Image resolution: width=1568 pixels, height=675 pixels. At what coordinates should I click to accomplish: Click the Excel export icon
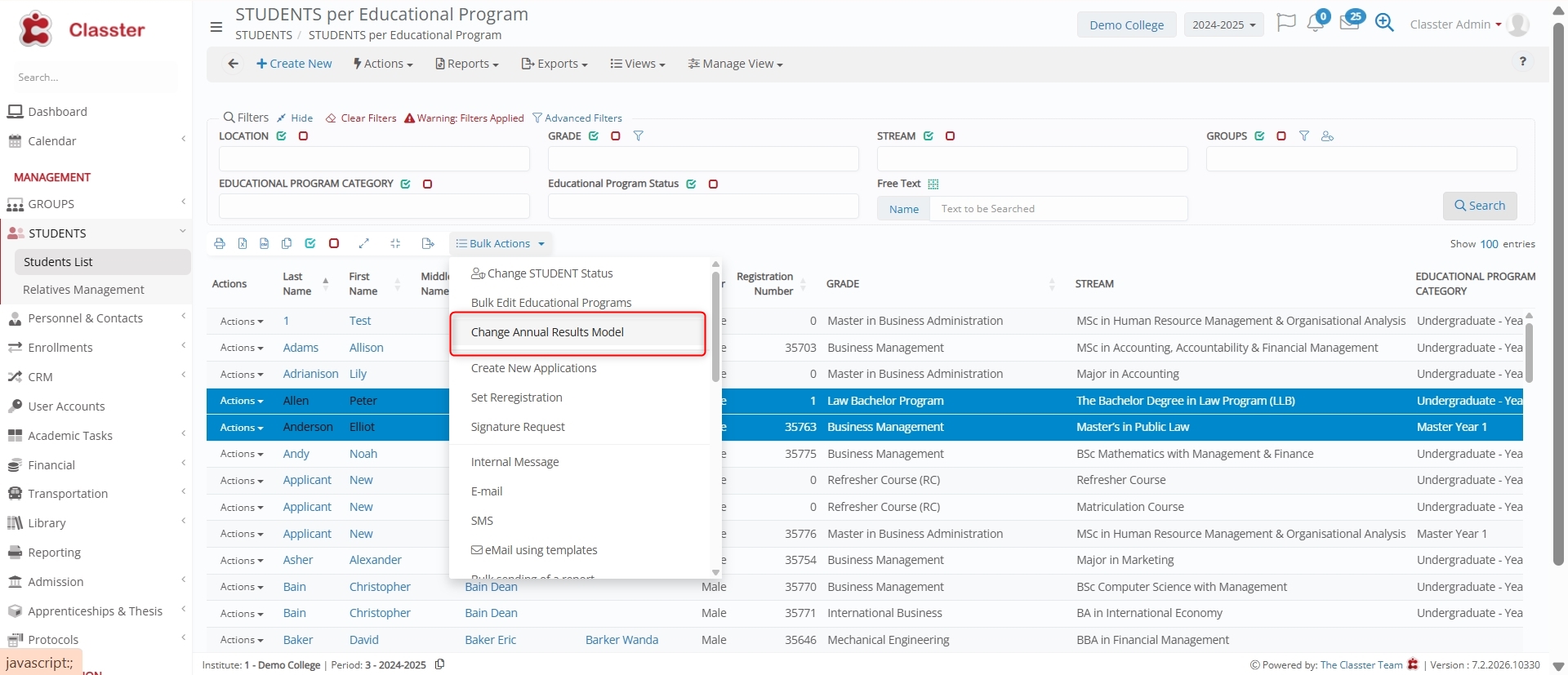243,243
